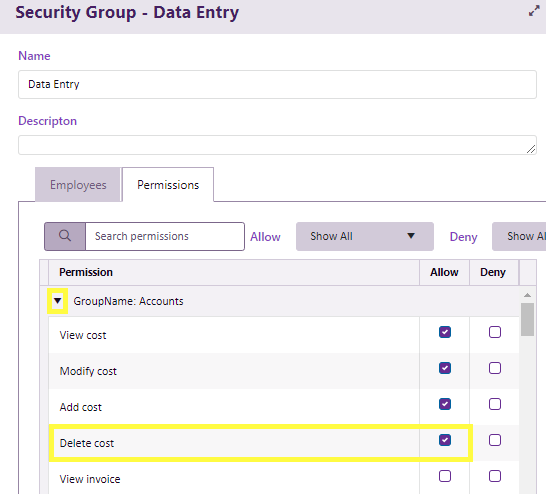Viewport: 546px width, 494px height.
Task: Click the expand dialog arrows icon
Action: click(534, 11)
